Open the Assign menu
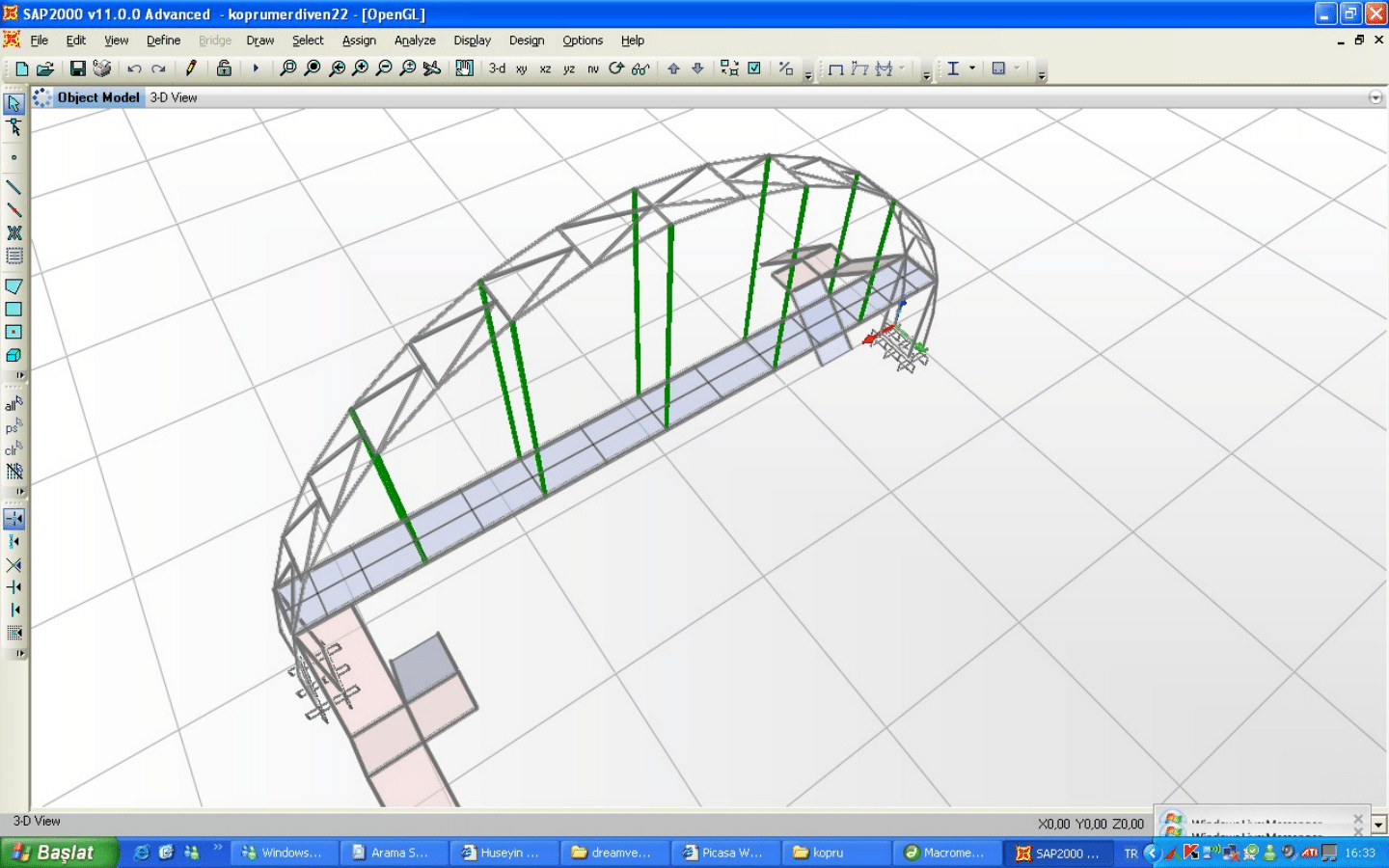 click(359, 41)
